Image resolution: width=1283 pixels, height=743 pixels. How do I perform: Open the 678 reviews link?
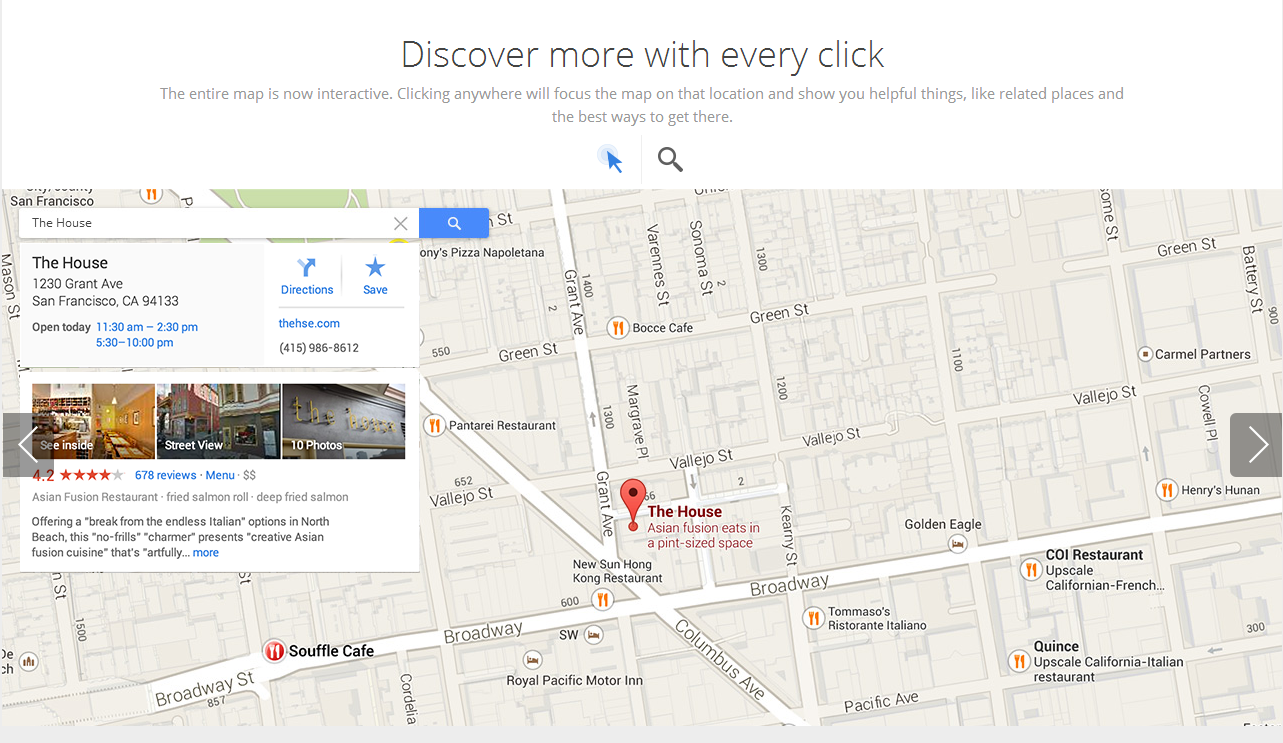click(165, 475)
